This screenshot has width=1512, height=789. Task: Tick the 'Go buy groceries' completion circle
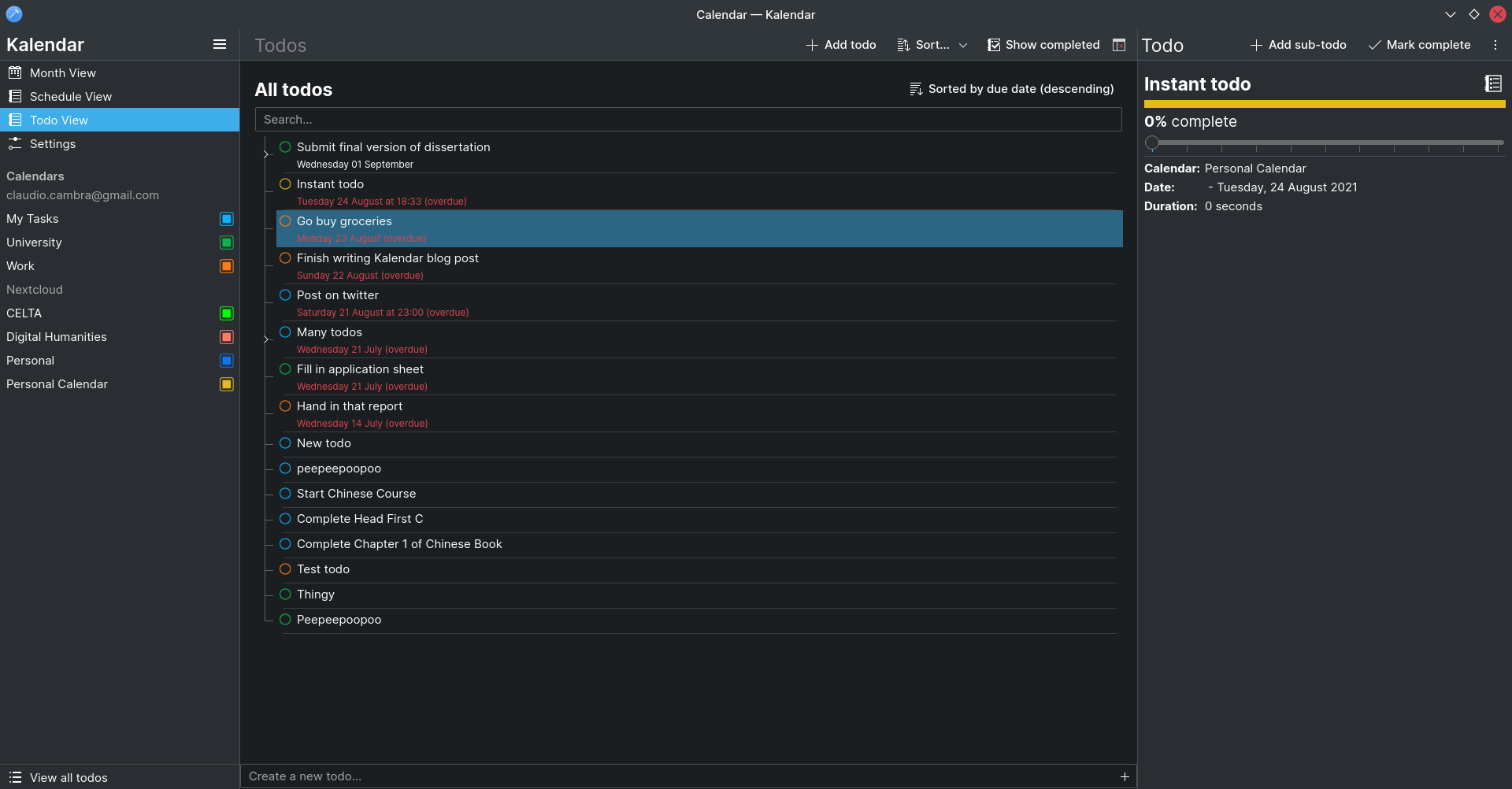[x=285, y=221]
